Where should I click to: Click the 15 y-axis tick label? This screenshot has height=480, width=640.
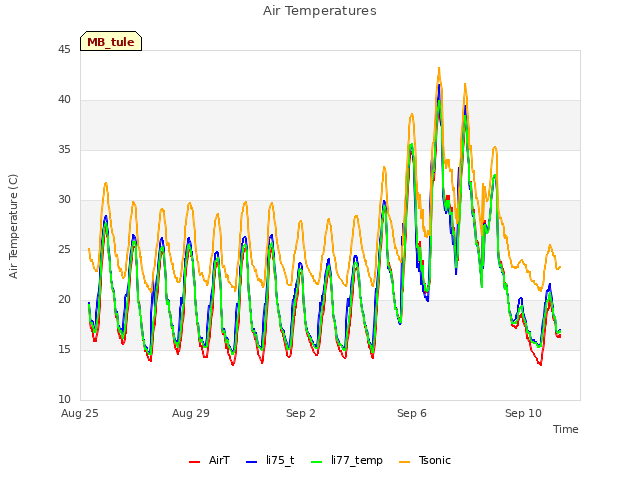pyautogui.click(x=64, y=349)
